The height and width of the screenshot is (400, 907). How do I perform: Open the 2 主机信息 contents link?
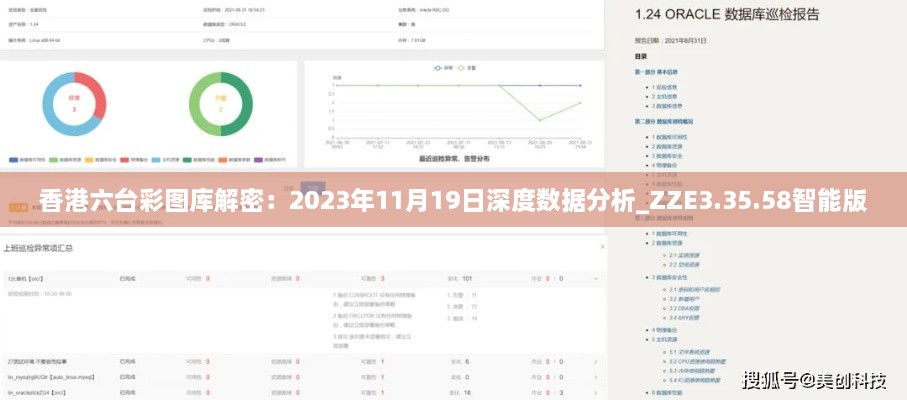[x=665, y=97]
